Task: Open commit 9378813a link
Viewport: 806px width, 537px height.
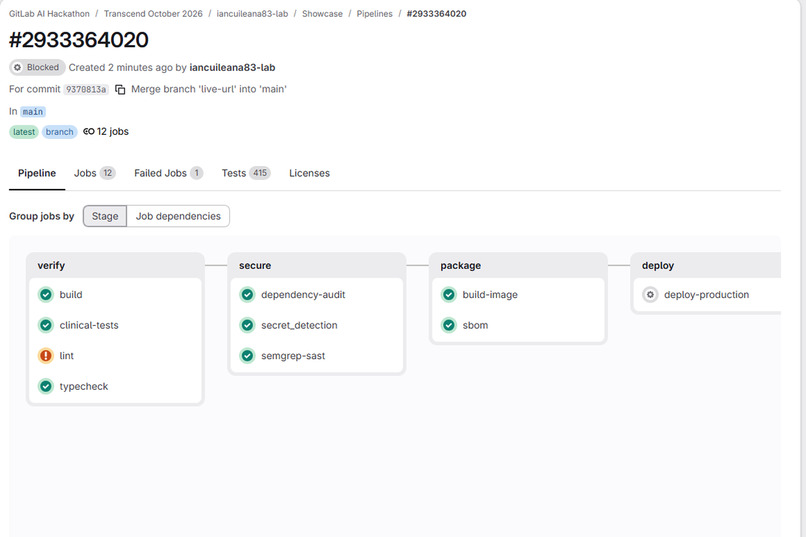Action: point(86,89)
